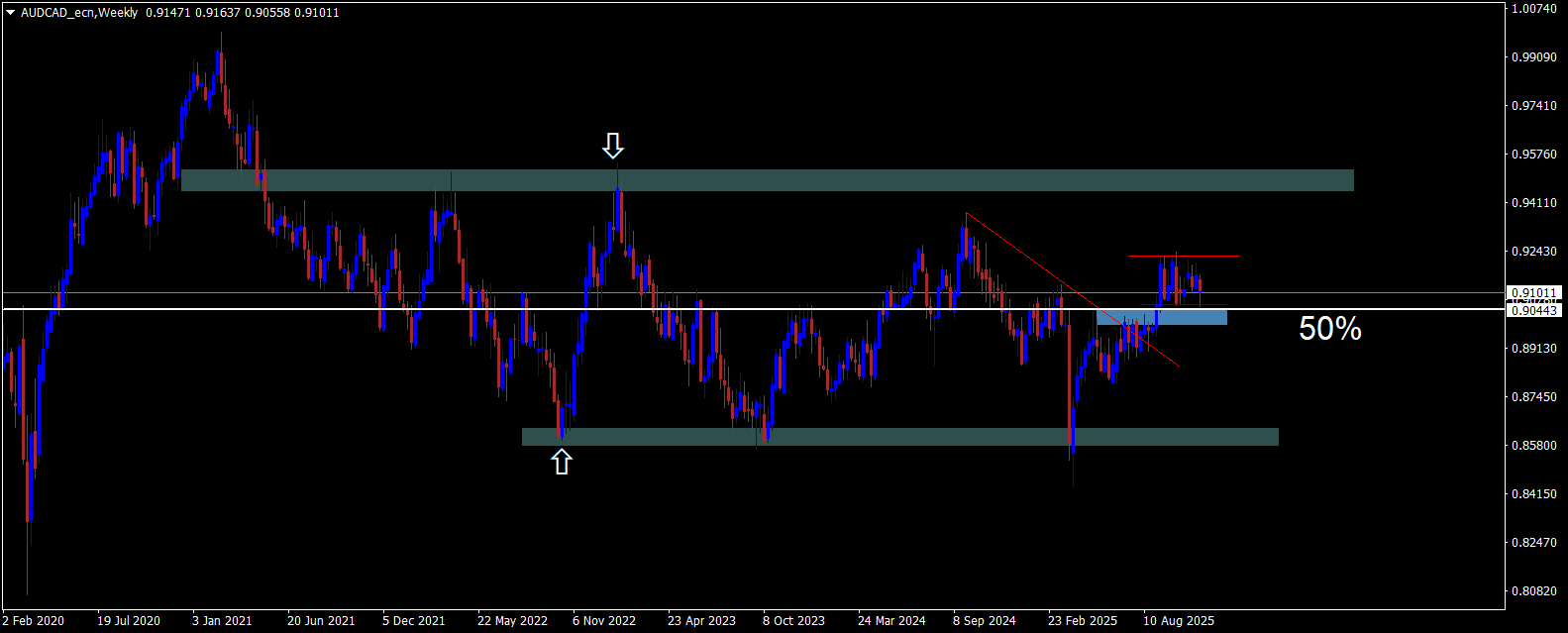The height and width of the screenshot is (633, 1568).
Task: Click the 3 Jan 2021 date label
Action: point(222,621)
